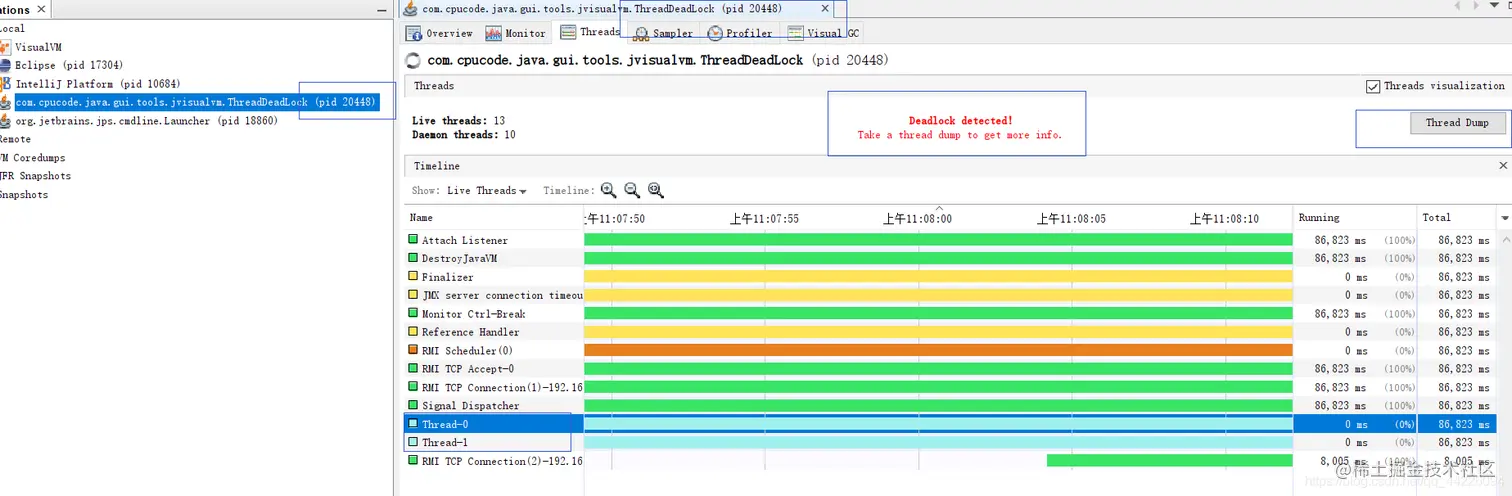Toggle the Threads visualization checkbox
1512x496 pixels.
pos(1373,86)
